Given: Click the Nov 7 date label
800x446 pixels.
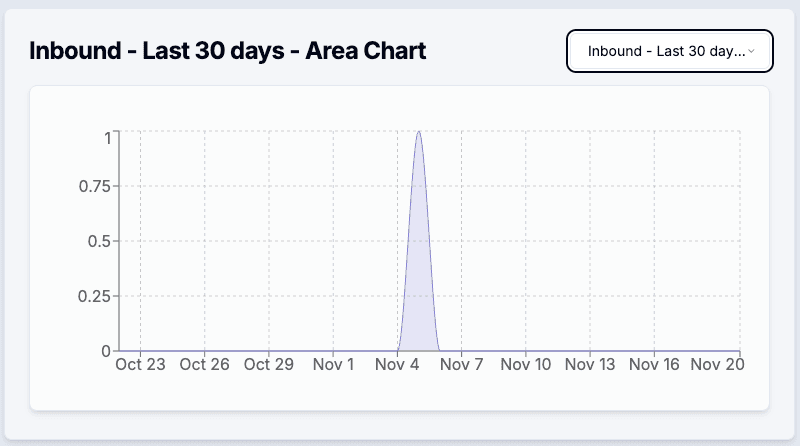Looking at the screenshot, I should pyautogui.click(x=461, y=365).
